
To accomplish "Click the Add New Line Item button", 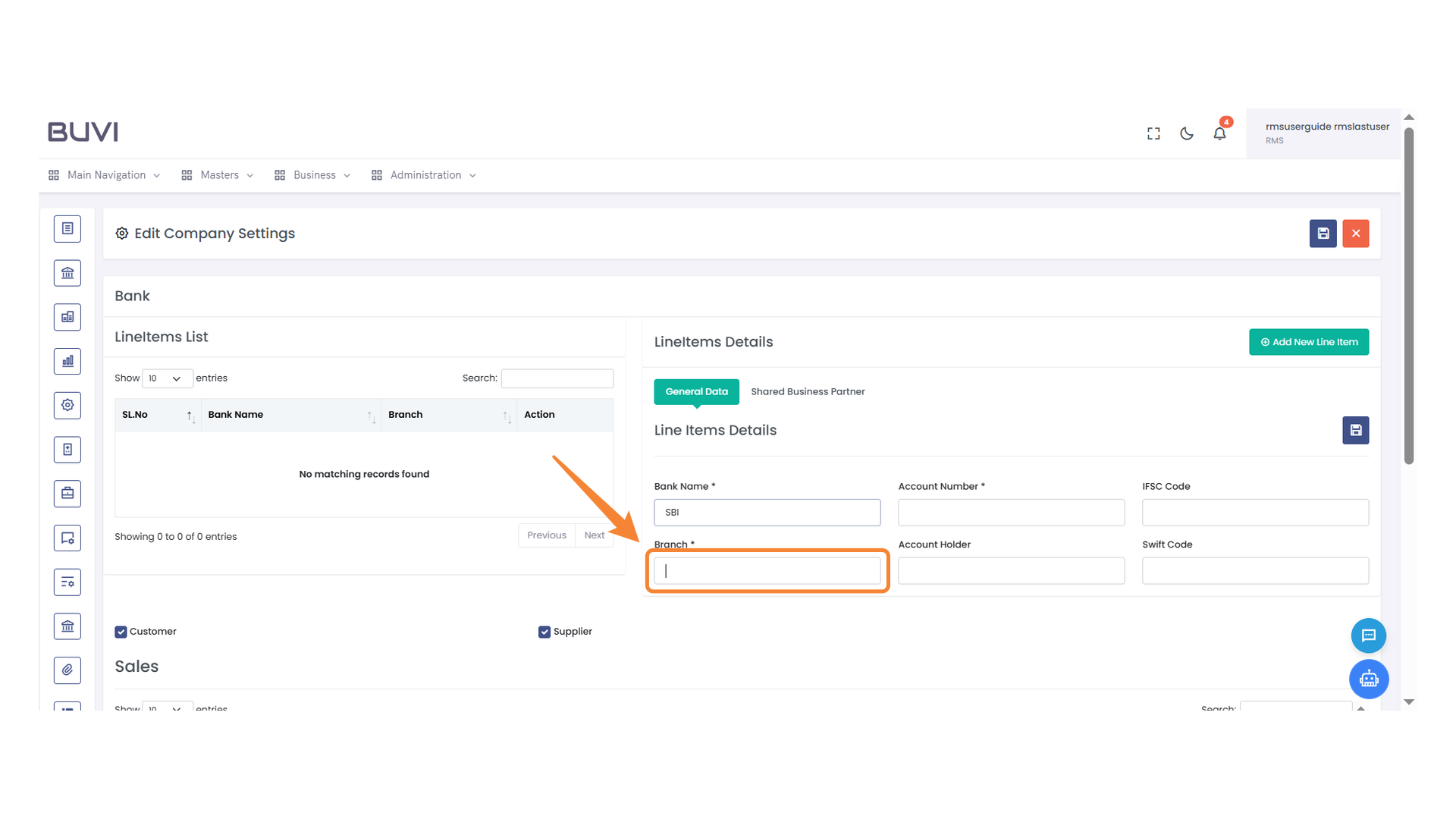I will tap(1308, 342).
